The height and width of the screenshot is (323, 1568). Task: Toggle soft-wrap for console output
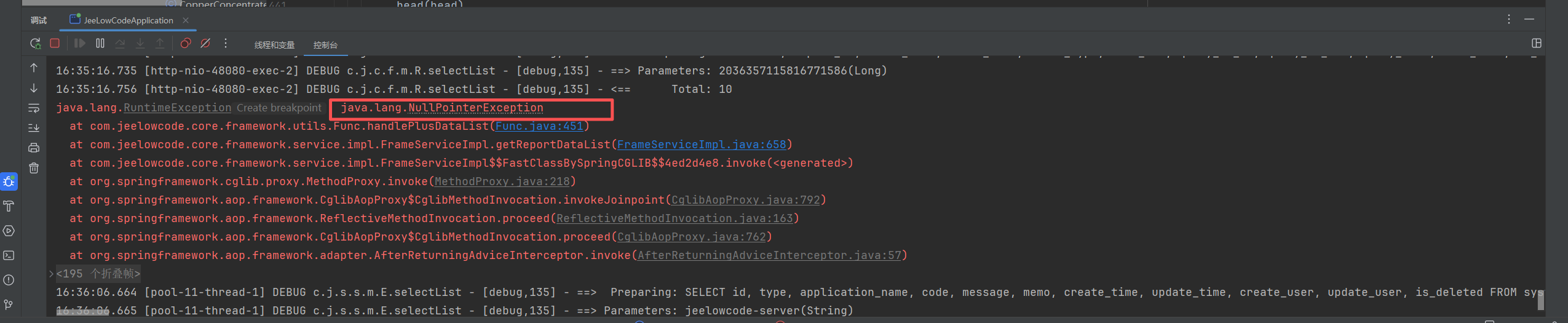[x=34, y=108]
